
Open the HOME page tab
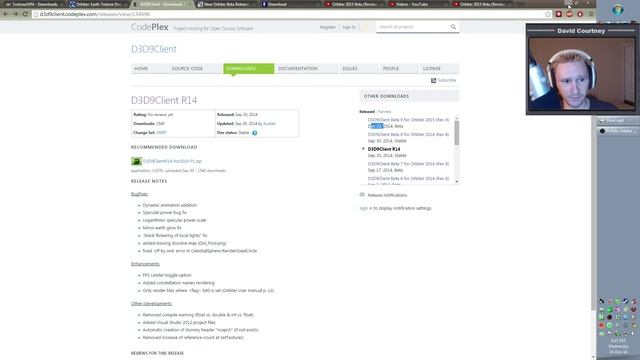pyautogui.click(x=141, y=69)
